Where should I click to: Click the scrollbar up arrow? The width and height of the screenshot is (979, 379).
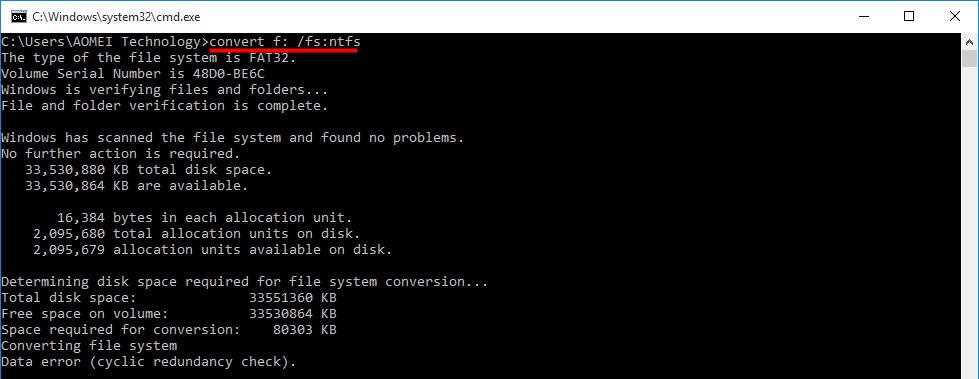[x=969, y=42]
